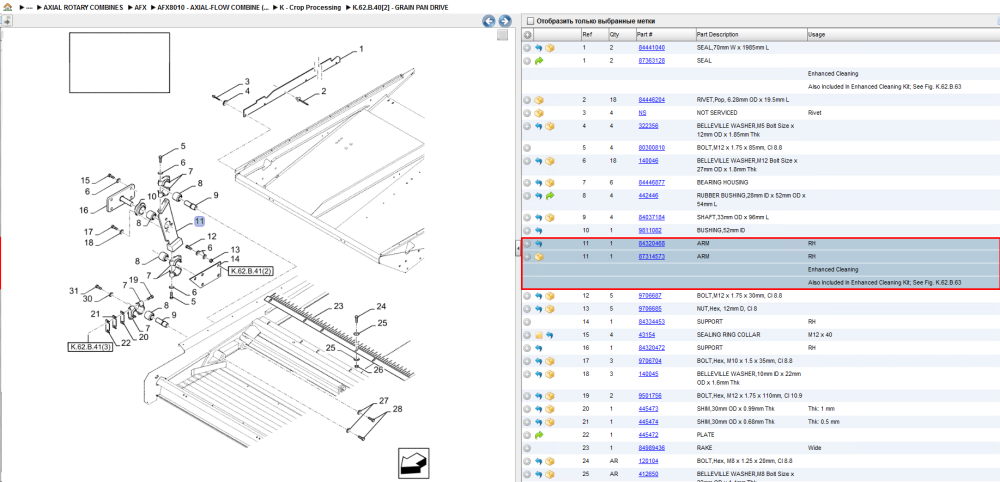Click the box icon on the NOT SERVICED row
This screenshot has height=482, width=1000.
(x=538, y=113)
